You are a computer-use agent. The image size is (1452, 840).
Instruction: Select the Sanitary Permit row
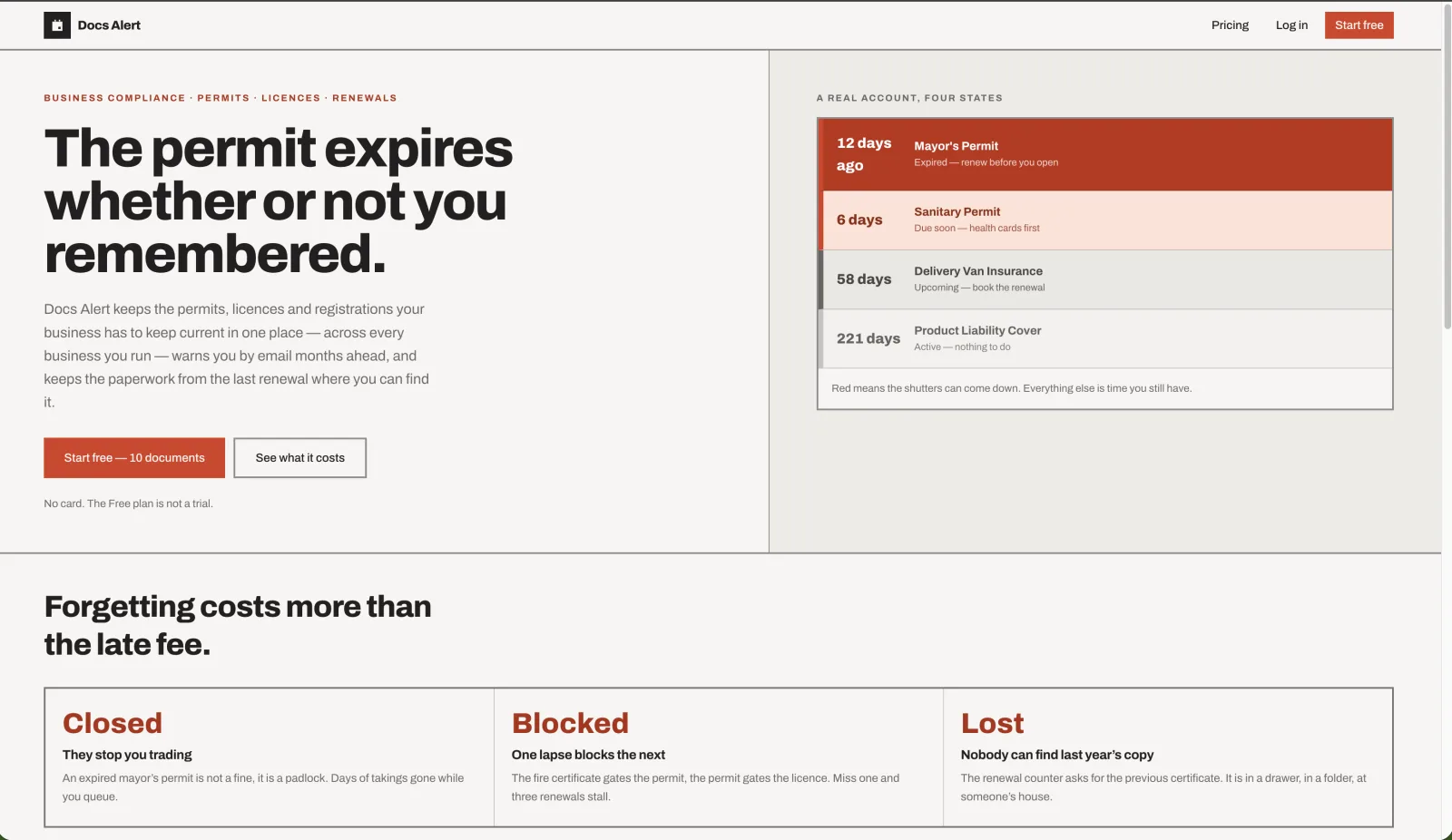(1105, 220)
